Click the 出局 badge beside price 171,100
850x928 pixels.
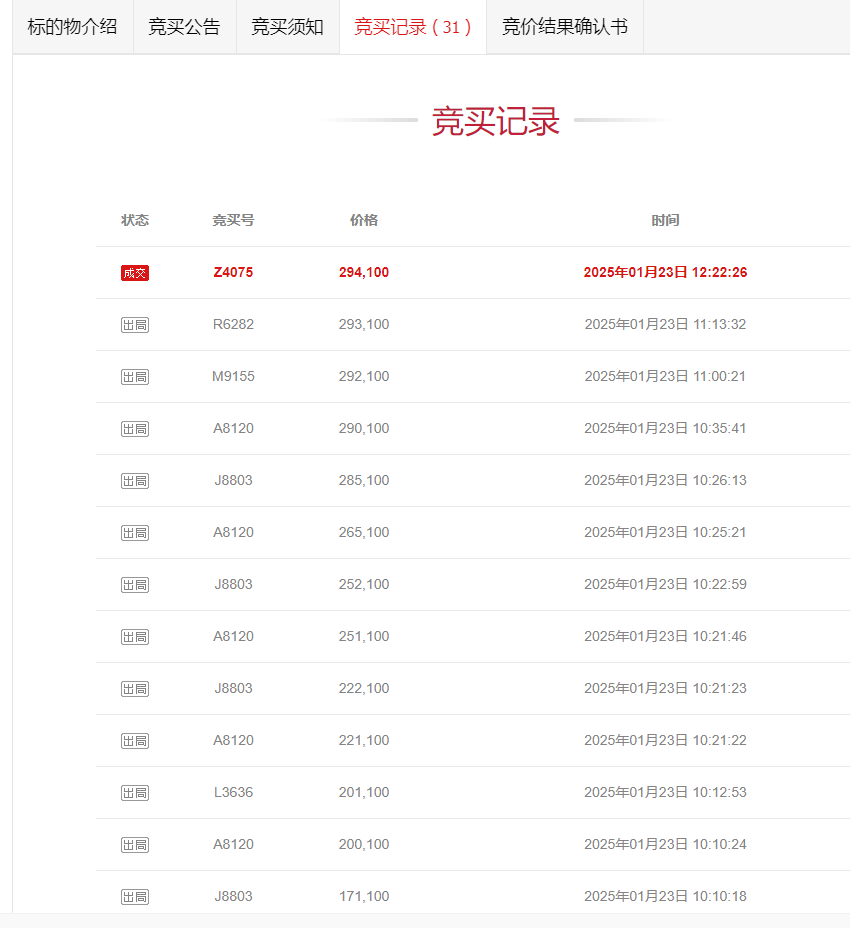(135, 898)
